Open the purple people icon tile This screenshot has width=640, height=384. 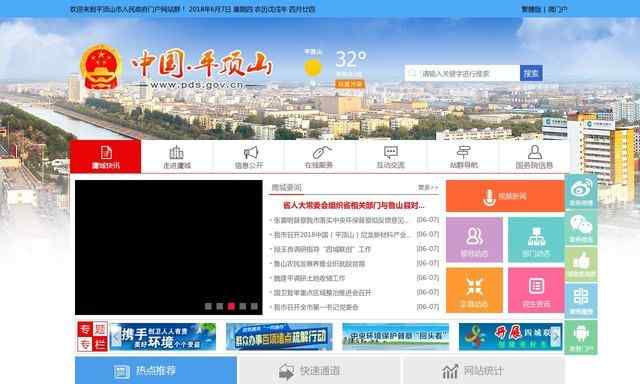click(x=474, y=240)
